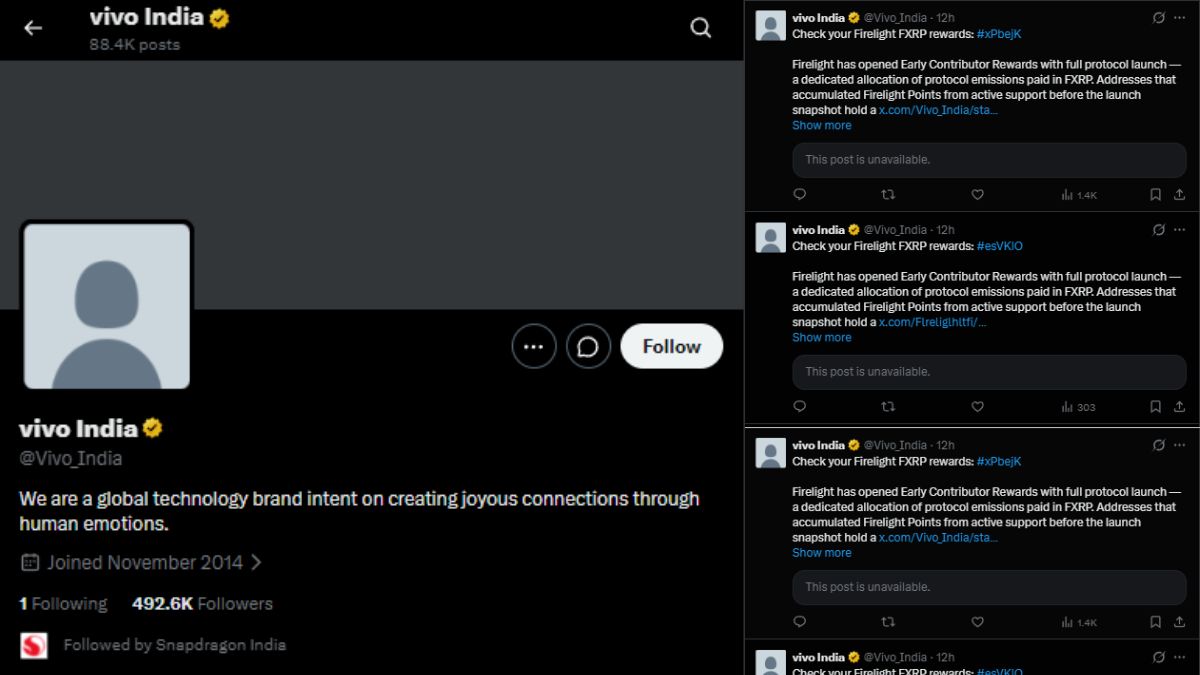Show more of the post linking to x.com/Firelightltfi
The image size is (1200, 675).
pos(822,337)
